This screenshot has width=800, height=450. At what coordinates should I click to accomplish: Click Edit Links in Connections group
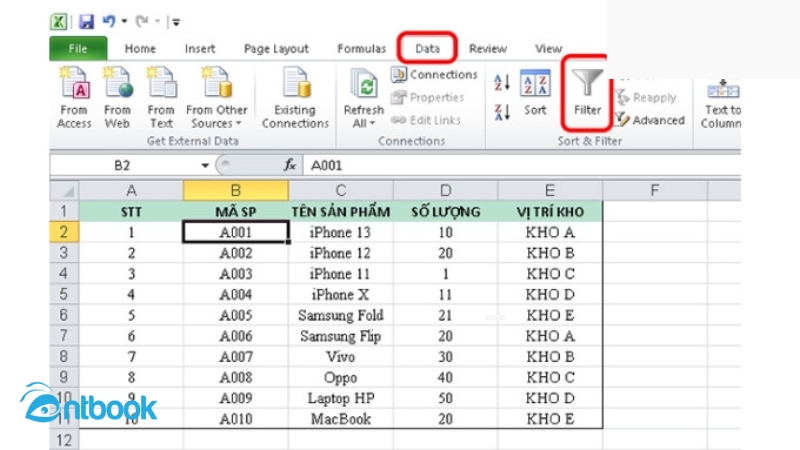[426, 120]
